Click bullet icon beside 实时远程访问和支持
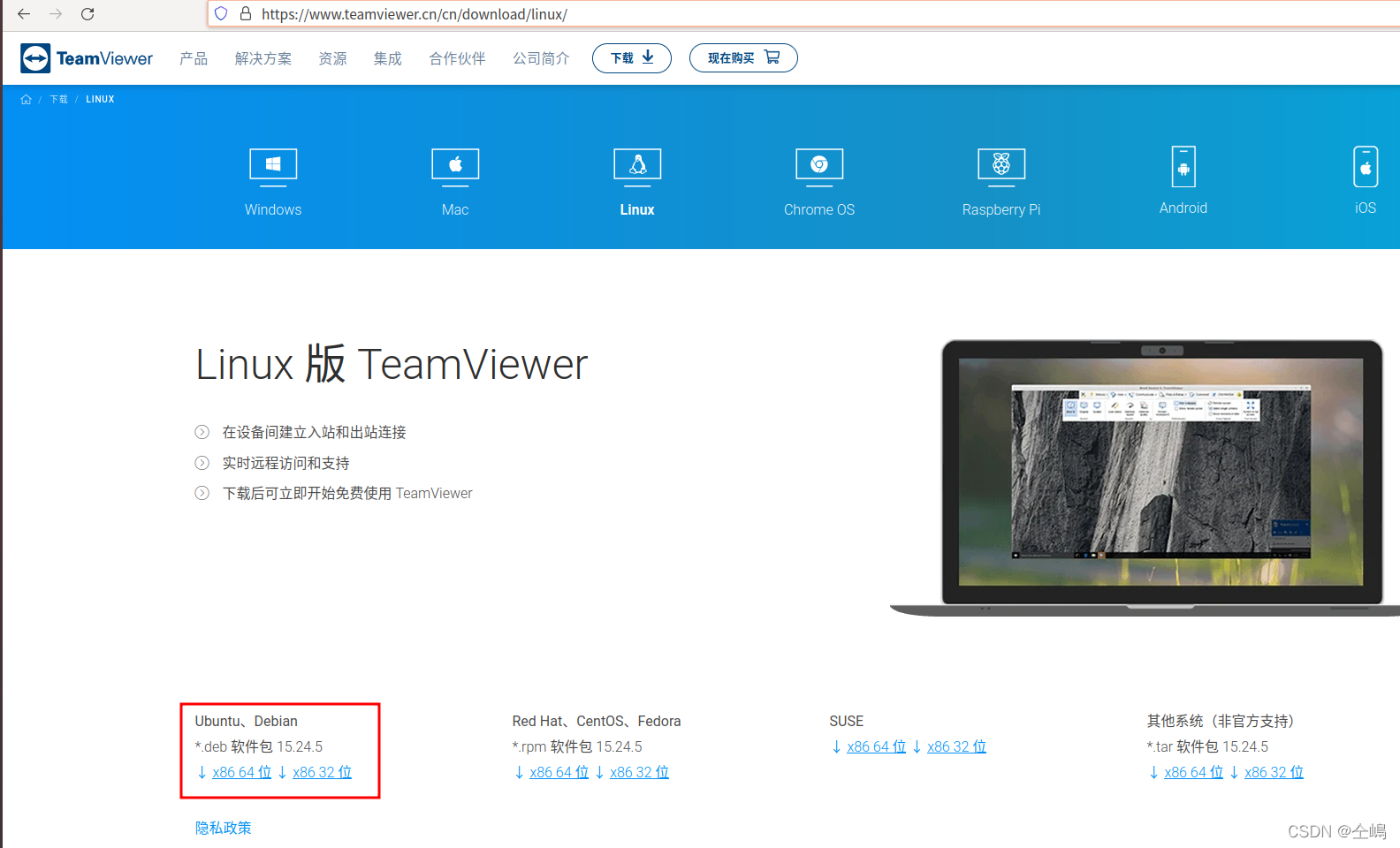Image resolution: width=1400 pixels, height=848 pixels. tap(202, 463)
